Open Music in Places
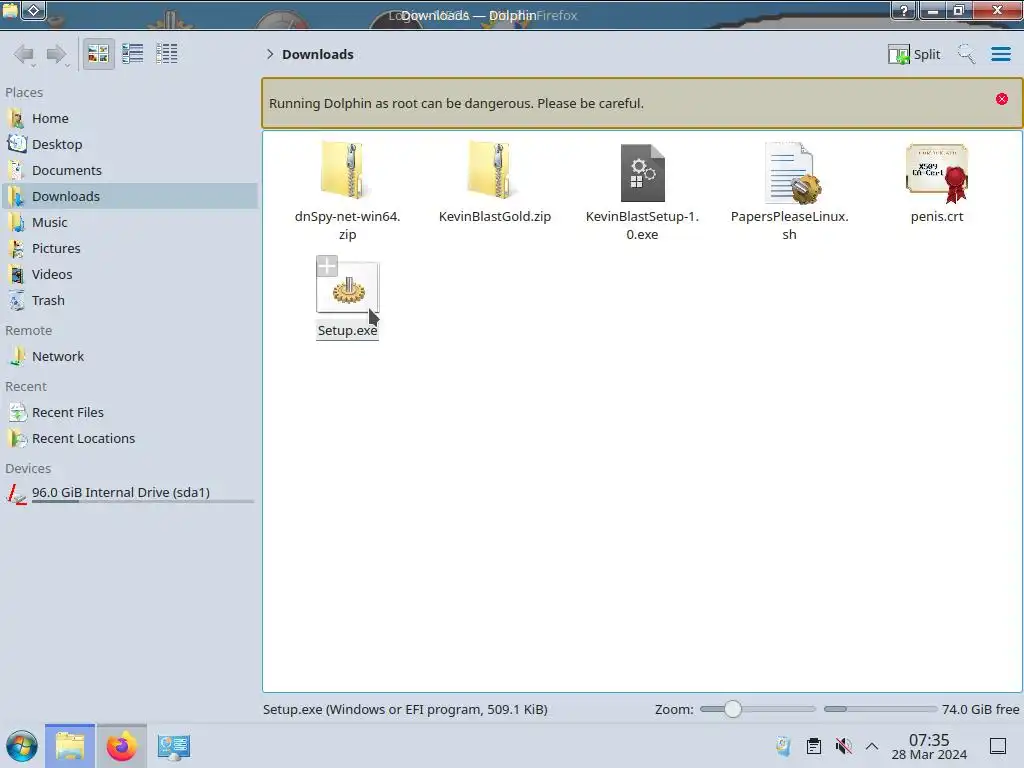The height and width of the screenshot is (768, 1024). click(129, 223)
